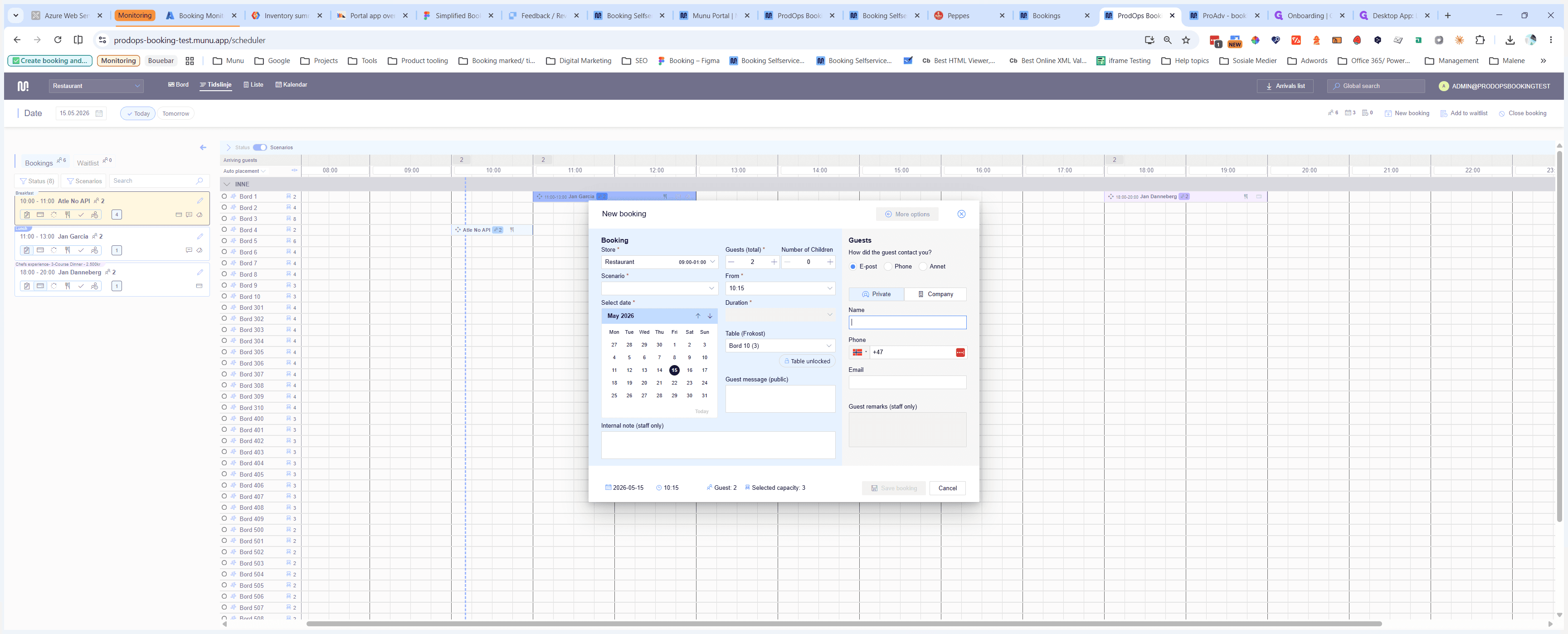
Task: Open calendar icon next to date 15.05.2026
Action: tap(98, 113)
